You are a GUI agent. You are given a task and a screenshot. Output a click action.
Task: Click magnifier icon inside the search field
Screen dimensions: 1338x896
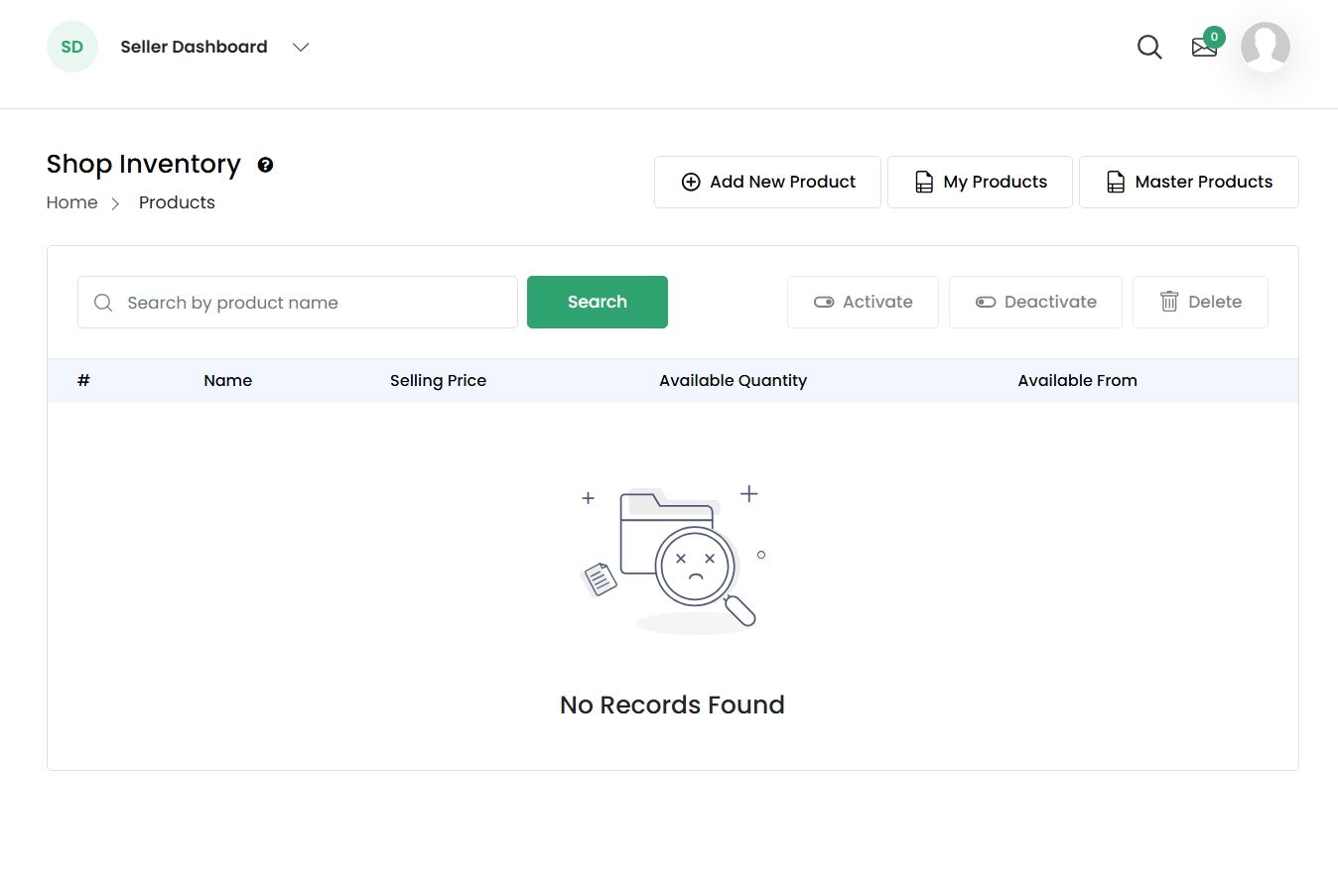tap(103, 303)
